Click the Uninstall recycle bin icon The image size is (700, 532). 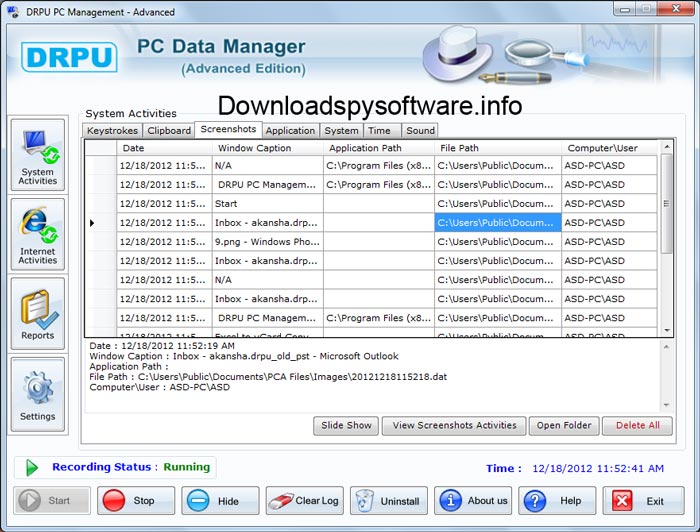coord(365,501)
